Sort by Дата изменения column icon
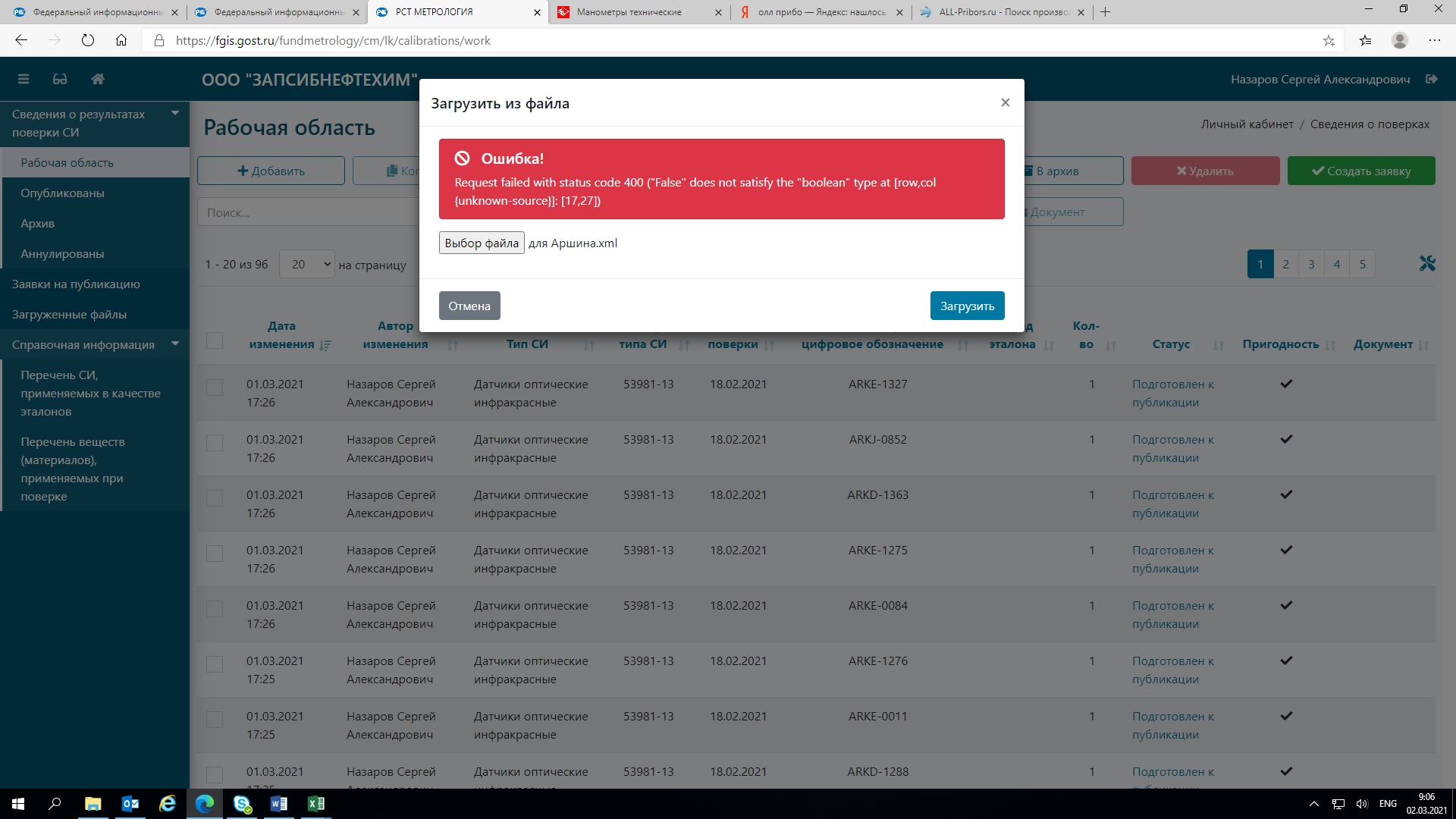The width and height of the screenshot is (1456, 819). [325, 345]
